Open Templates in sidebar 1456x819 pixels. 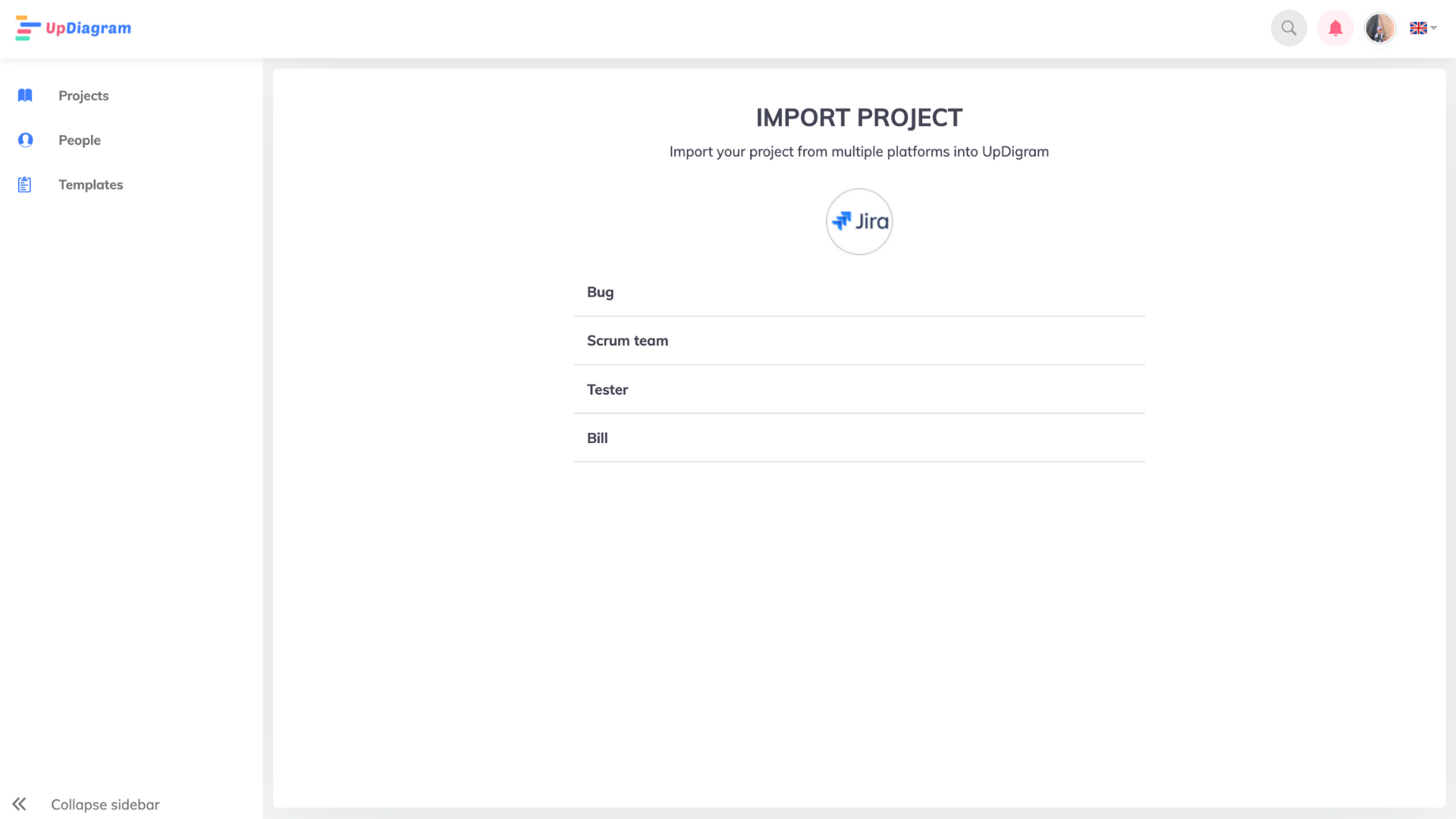tap(90, 184)
